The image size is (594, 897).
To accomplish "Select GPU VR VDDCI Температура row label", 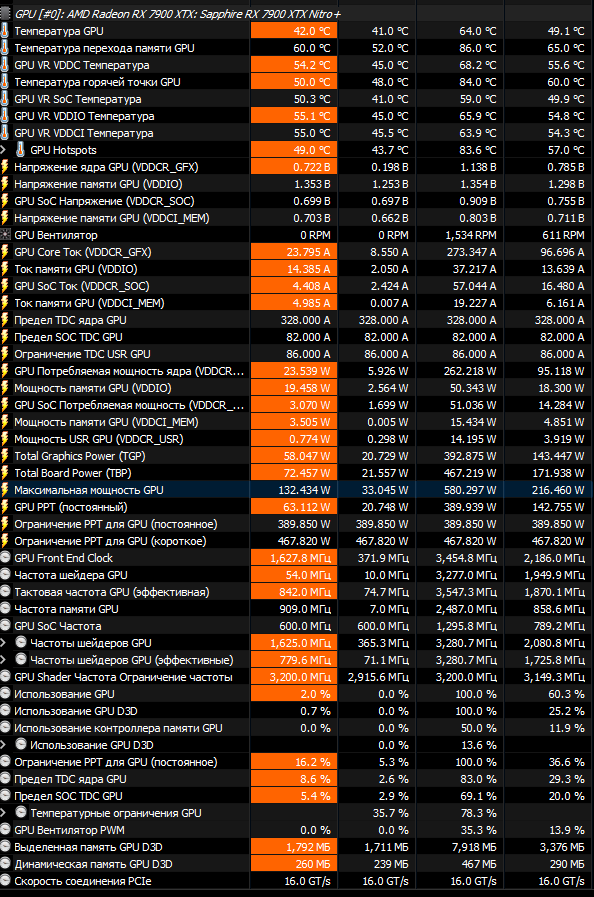I will point(84,133).
